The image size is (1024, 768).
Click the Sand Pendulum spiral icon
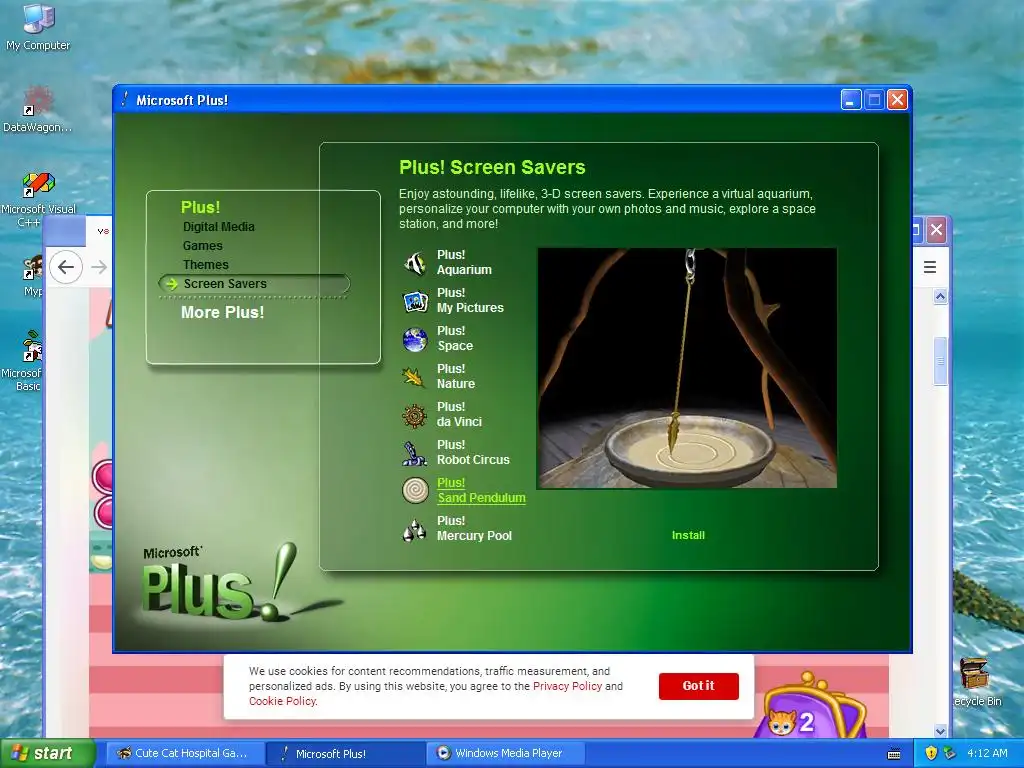415,490
